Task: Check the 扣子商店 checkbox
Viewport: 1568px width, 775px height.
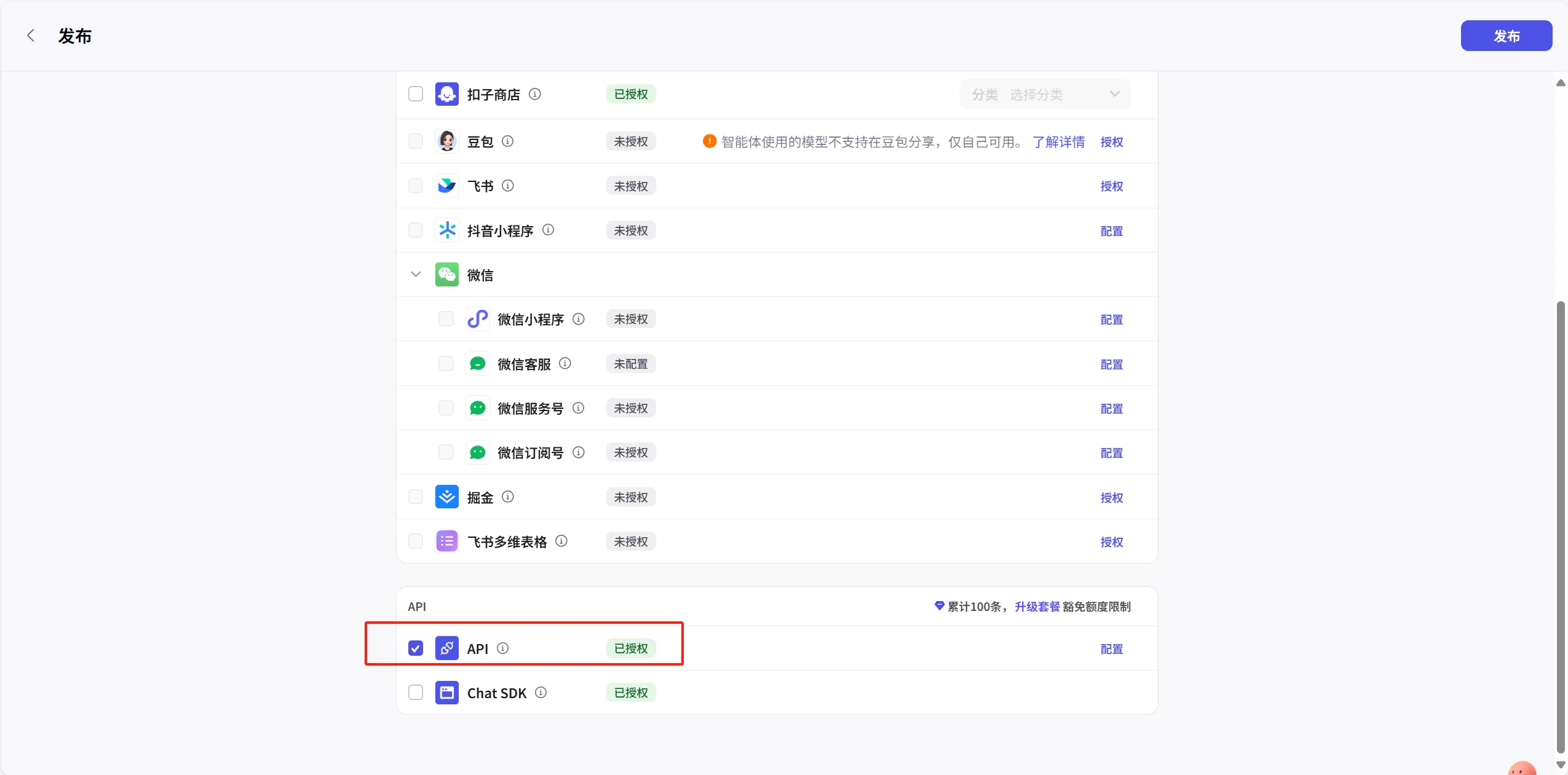Action: [416, 94]
